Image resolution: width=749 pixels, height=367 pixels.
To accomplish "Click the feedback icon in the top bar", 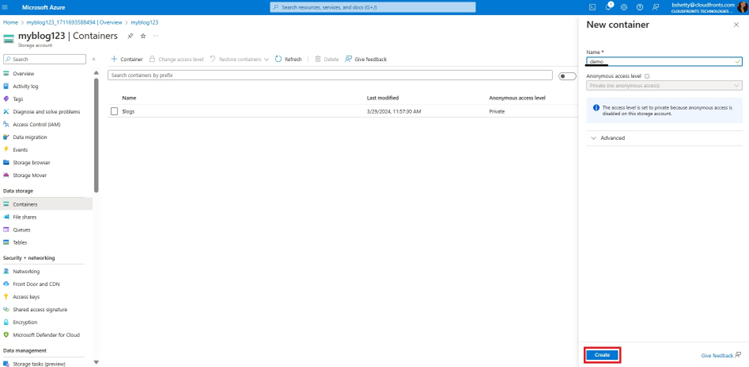I will click(x=655, y=7).
